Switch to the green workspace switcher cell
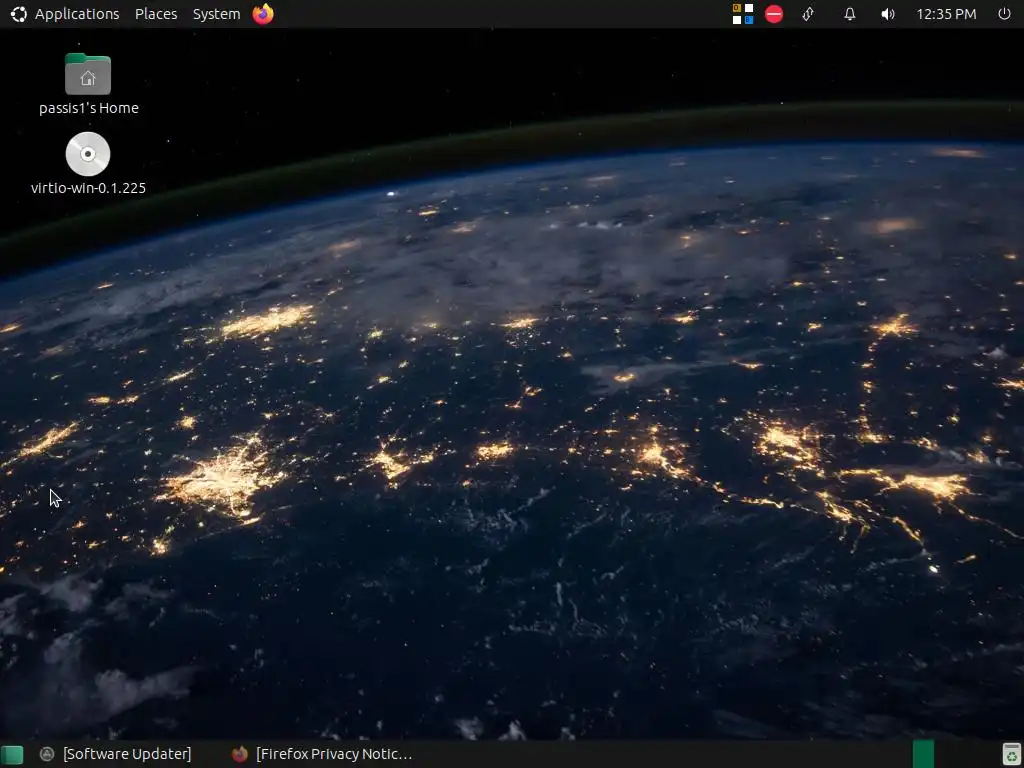This screenshot has width=1024, height=768. pyautogui.click(x=923, y=754)
